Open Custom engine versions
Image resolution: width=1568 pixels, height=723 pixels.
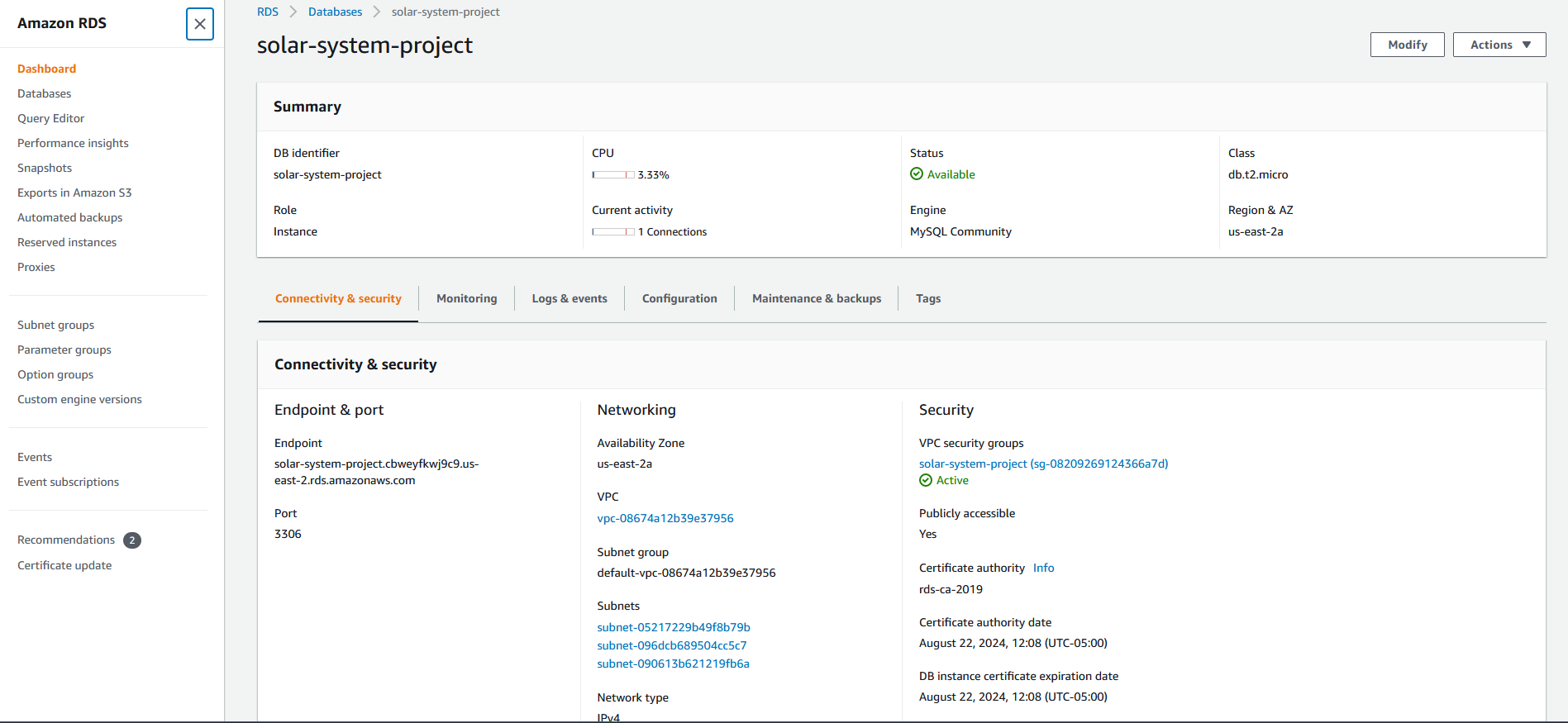pyautogui.click(x=79, y=399)
